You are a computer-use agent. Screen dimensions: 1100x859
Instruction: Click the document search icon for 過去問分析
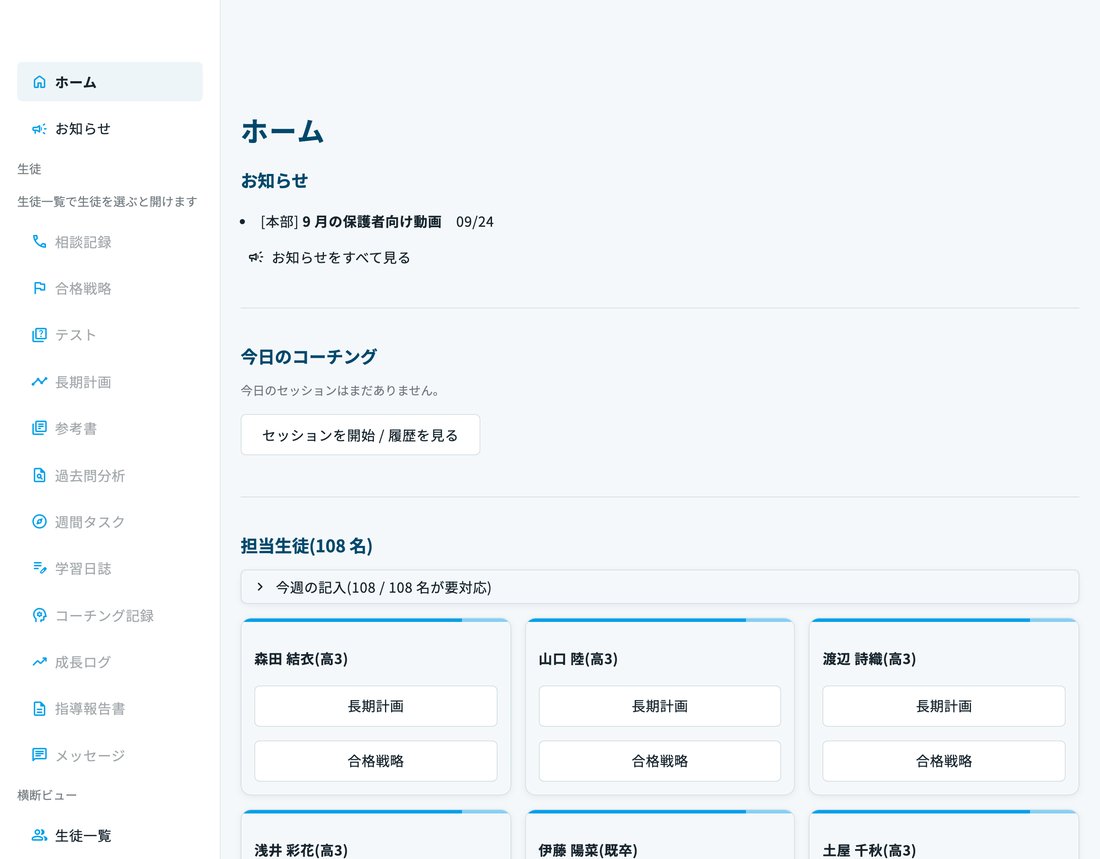[39, 476]
